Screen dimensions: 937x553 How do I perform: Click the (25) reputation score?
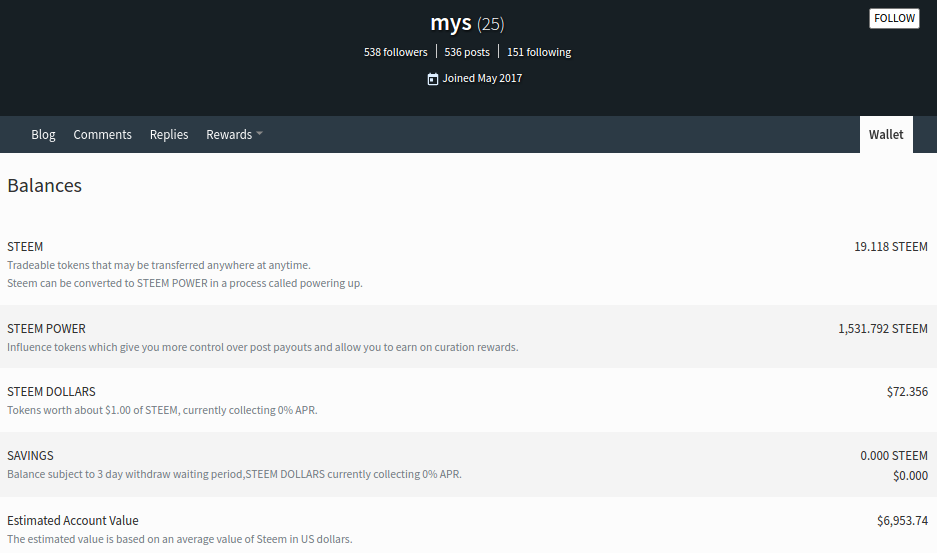pos(491,25)
